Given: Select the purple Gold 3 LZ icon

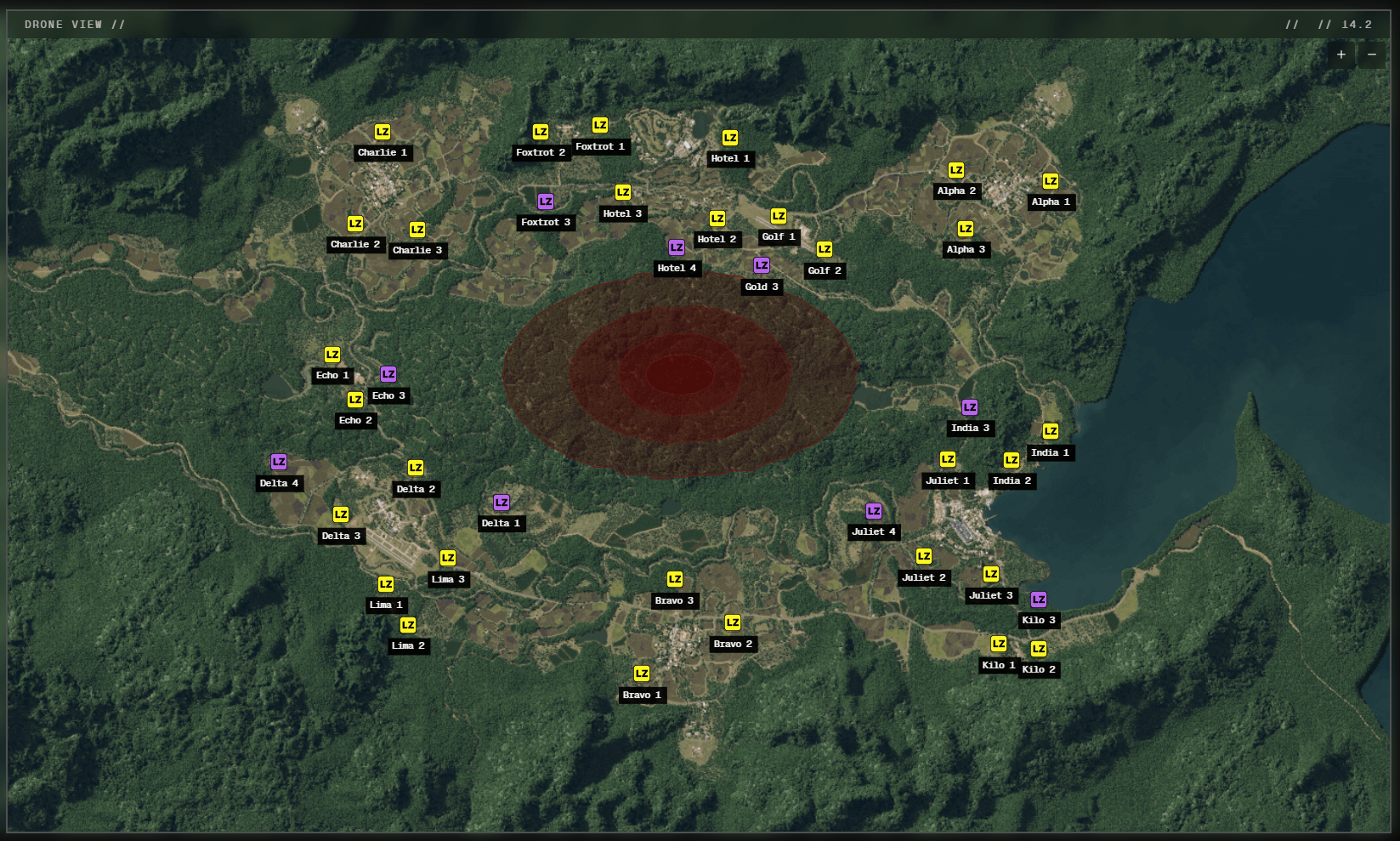Looking at the screenshot, I should tap(762, 265).
